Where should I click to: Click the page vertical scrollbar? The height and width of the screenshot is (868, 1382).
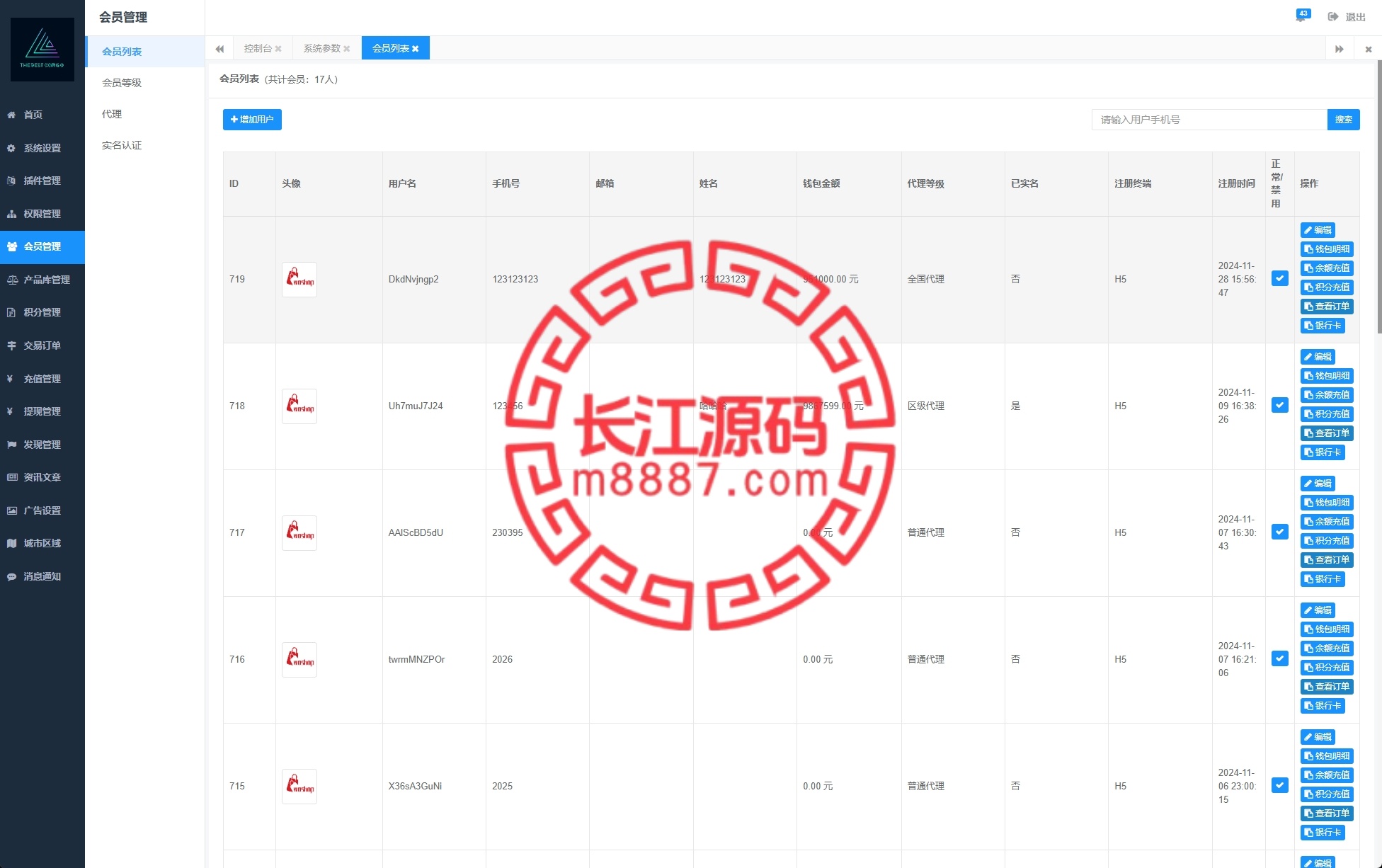coord(1379,197)
